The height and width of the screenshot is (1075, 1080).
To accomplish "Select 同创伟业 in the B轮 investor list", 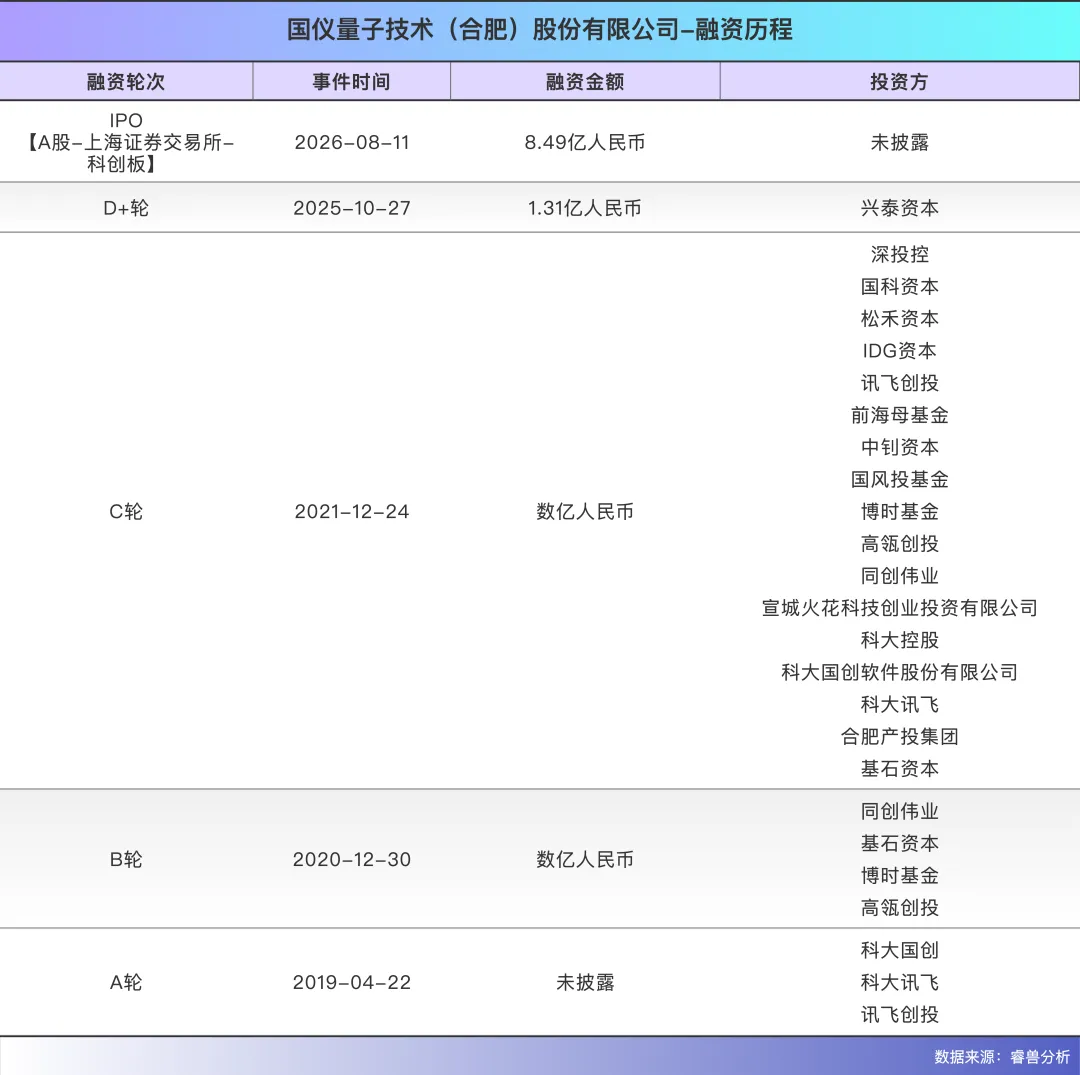I will [900, 811].
